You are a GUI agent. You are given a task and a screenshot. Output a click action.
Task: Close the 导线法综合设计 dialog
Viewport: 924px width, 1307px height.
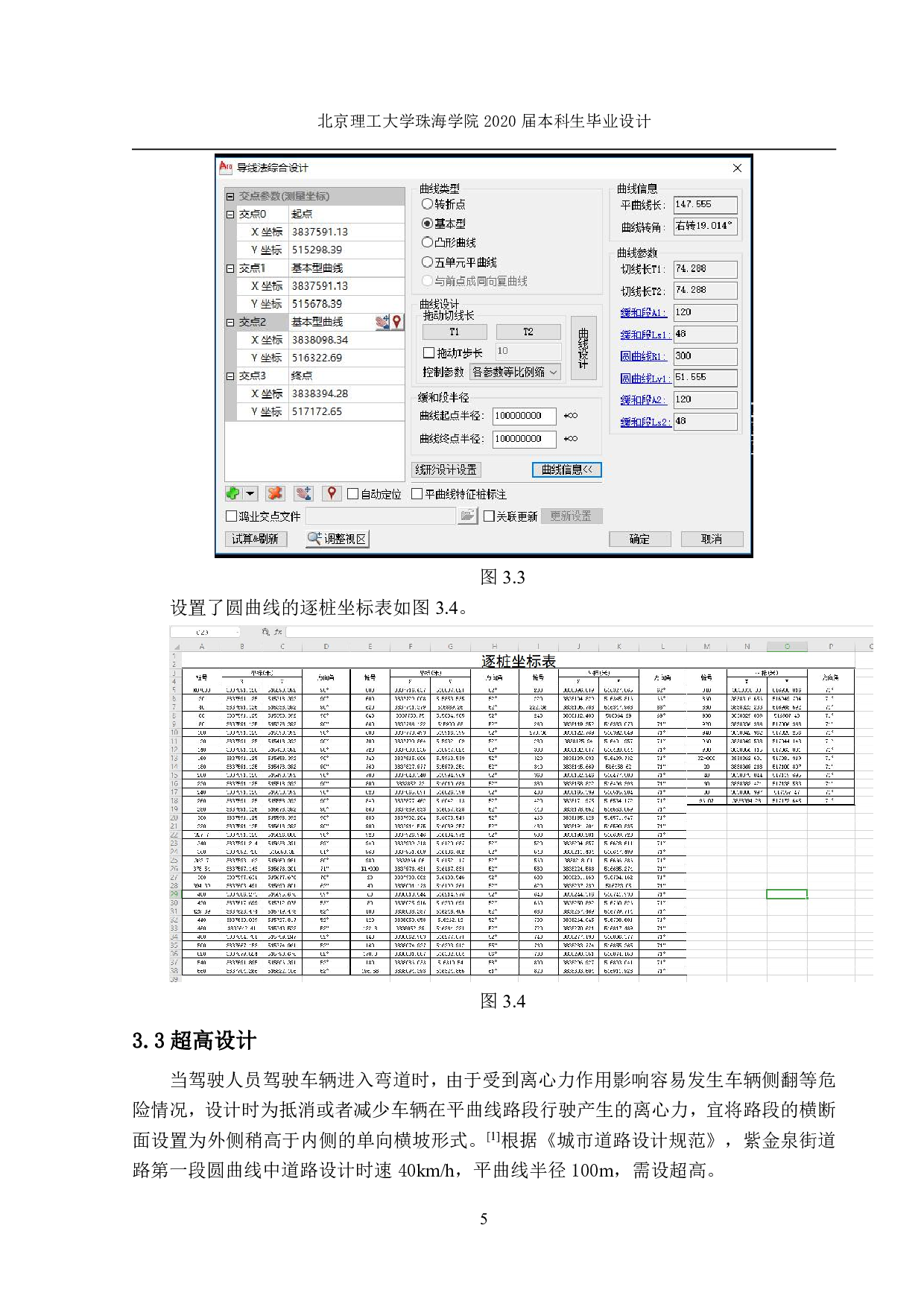(x=737, y=168)
